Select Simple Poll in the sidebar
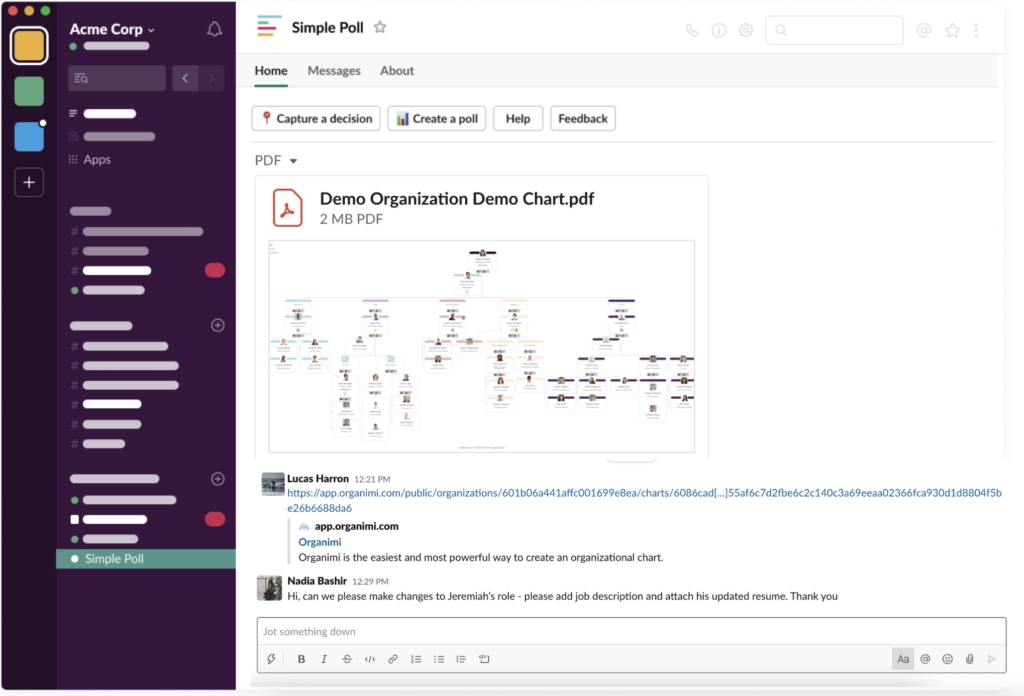The height and width of the screenshot is (696, 1024). [x=146, y=559]
